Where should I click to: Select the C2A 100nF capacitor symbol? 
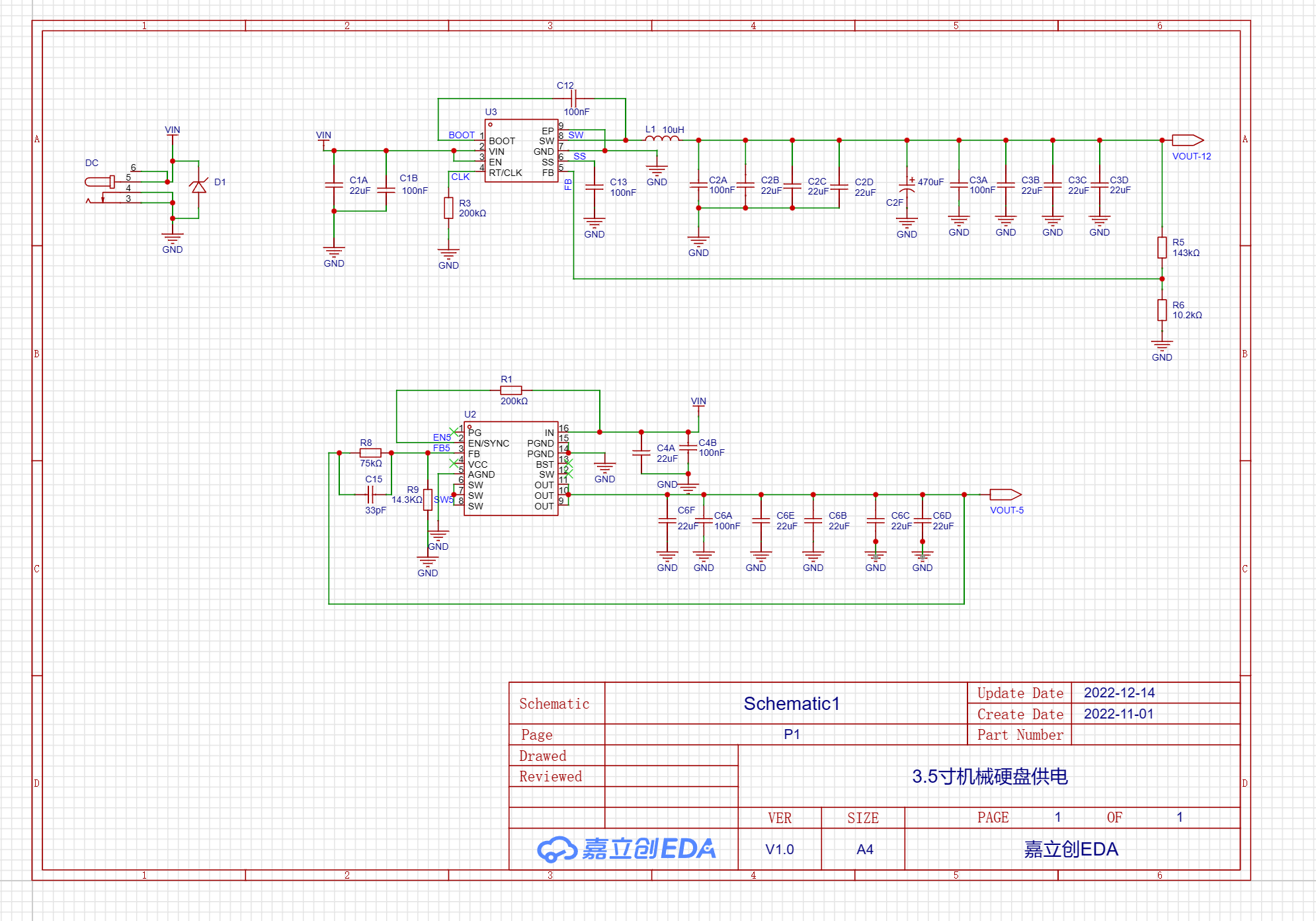[698, 185]
